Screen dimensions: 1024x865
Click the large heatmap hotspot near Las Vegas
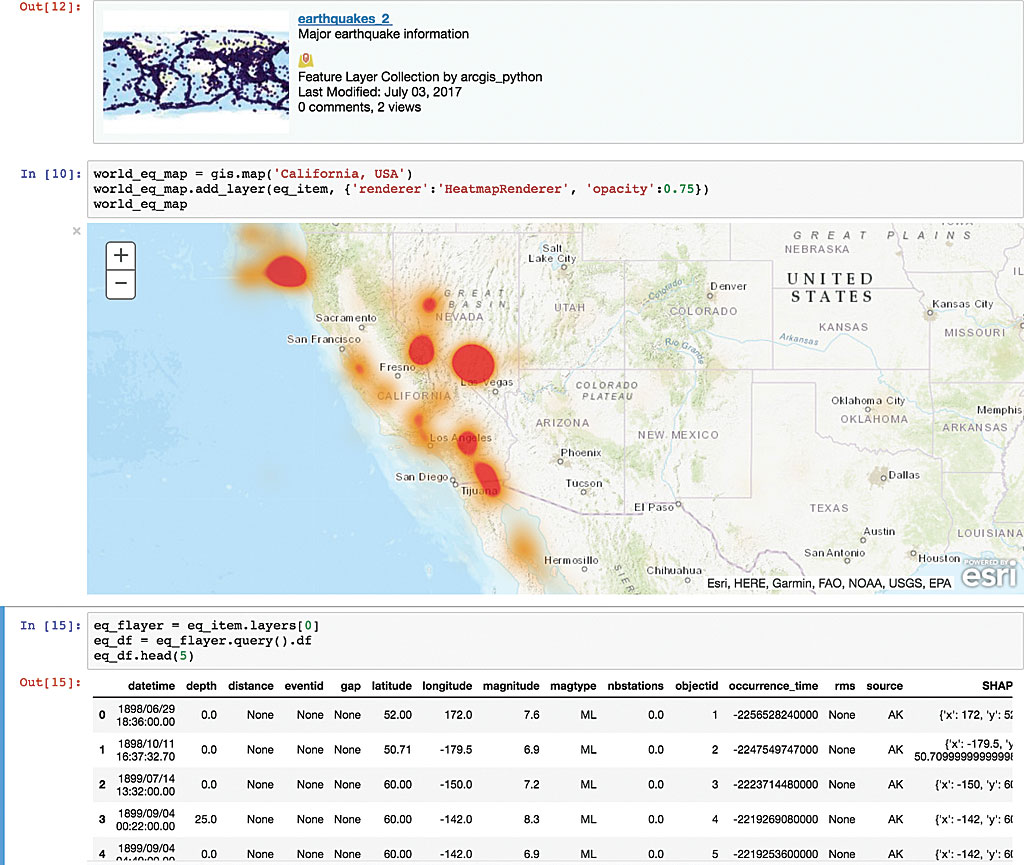(473, 363)
